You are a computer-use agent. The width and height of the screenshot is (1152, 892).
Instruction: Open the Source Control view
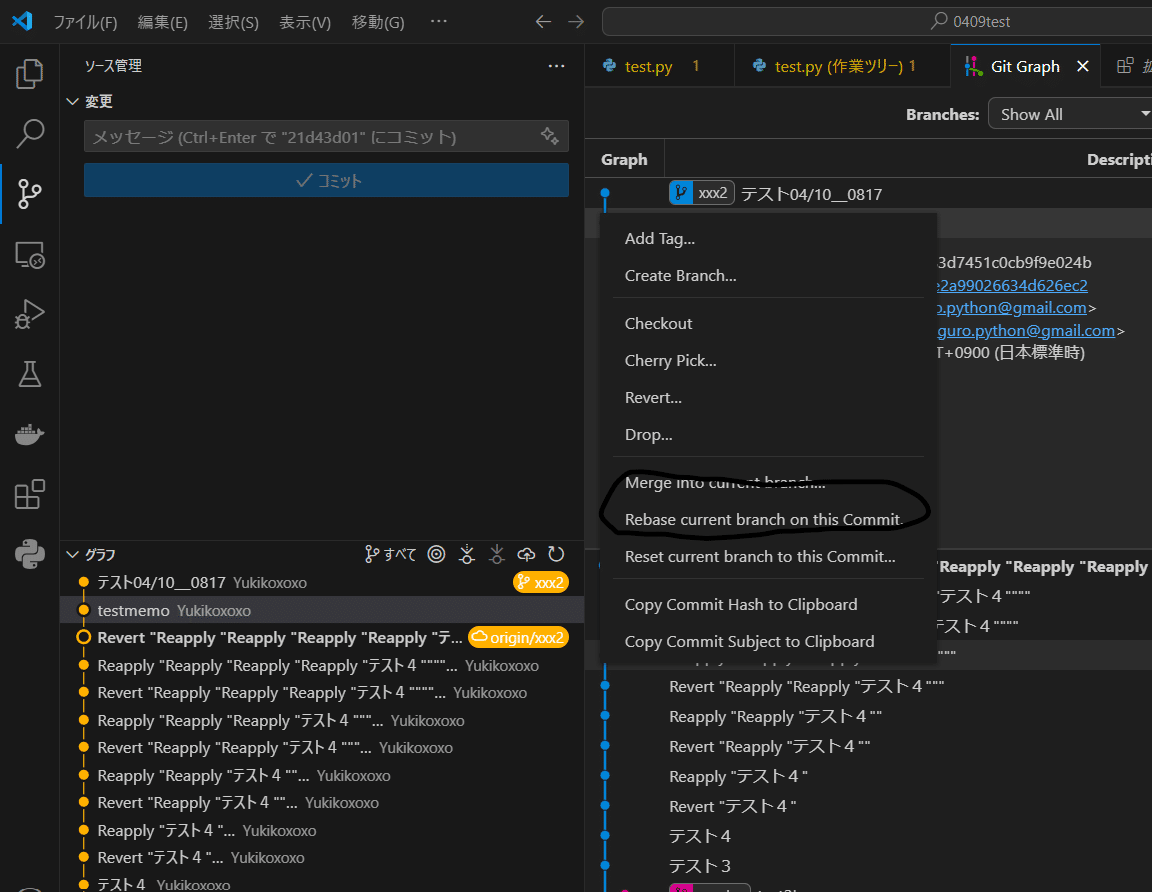[x=29, y=194]
